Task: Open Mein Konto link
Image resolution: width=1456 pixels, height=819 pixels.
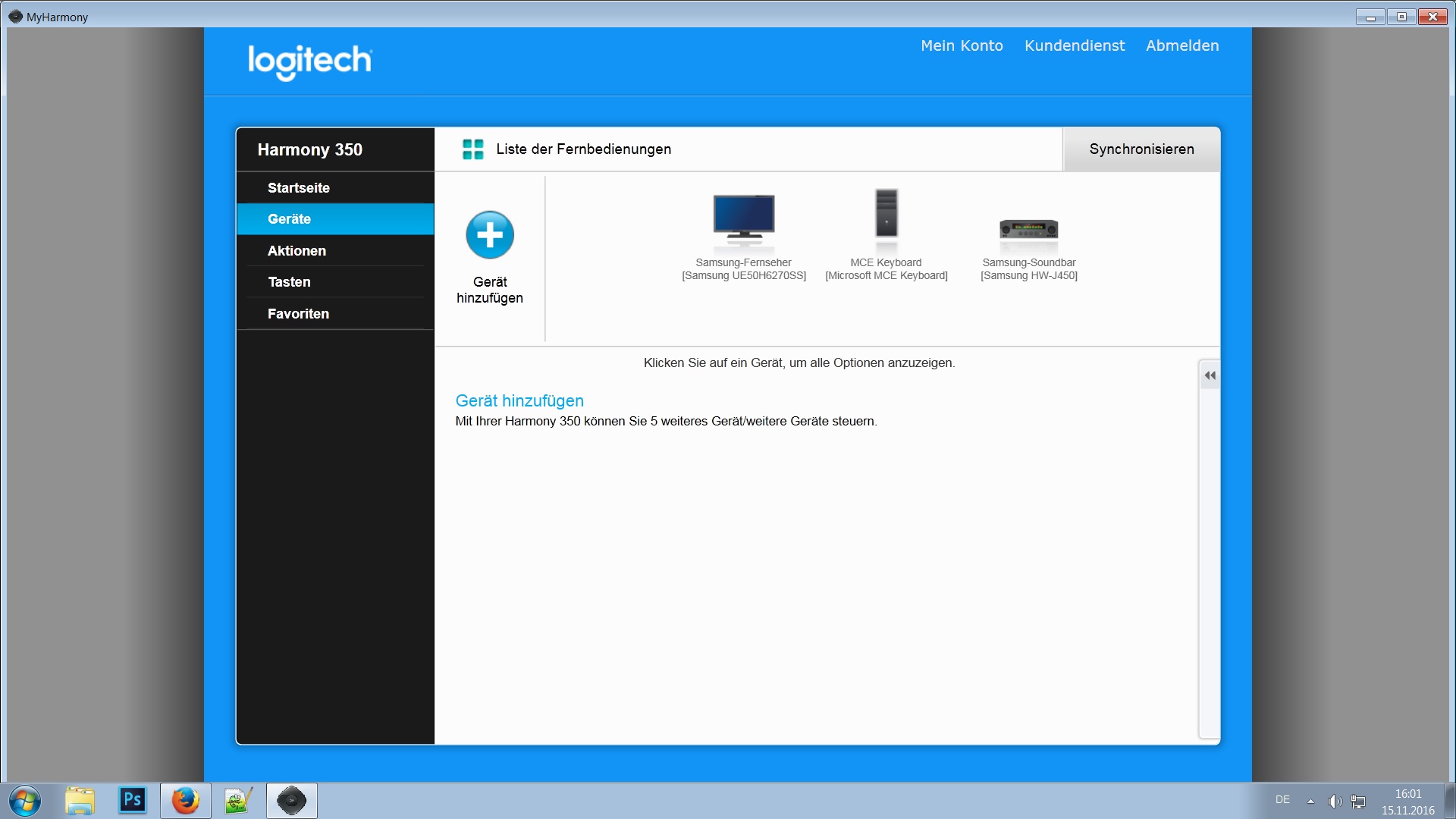Action: [962, 45]
